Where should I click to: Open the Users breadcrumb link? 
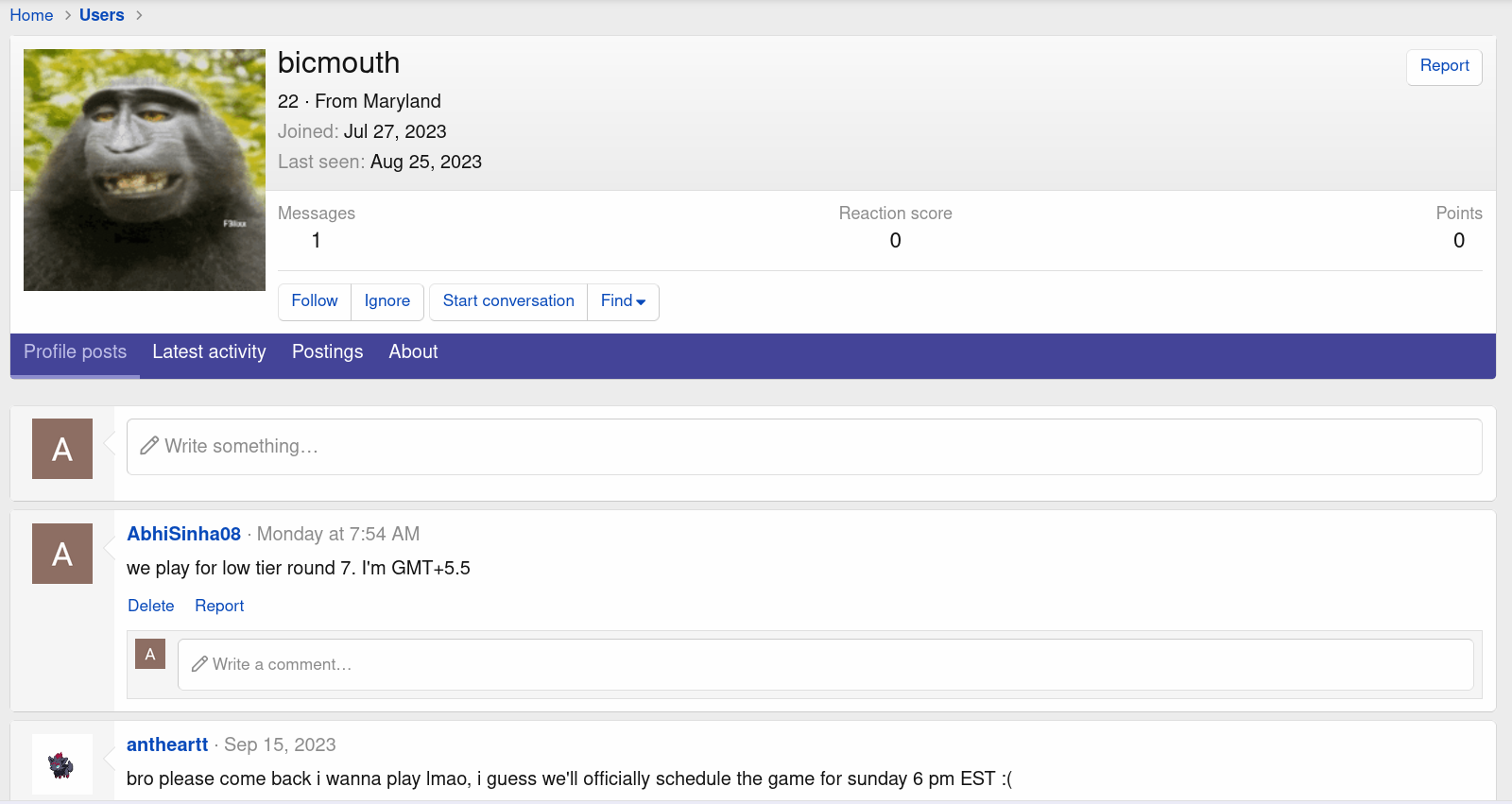coord(102,15)
